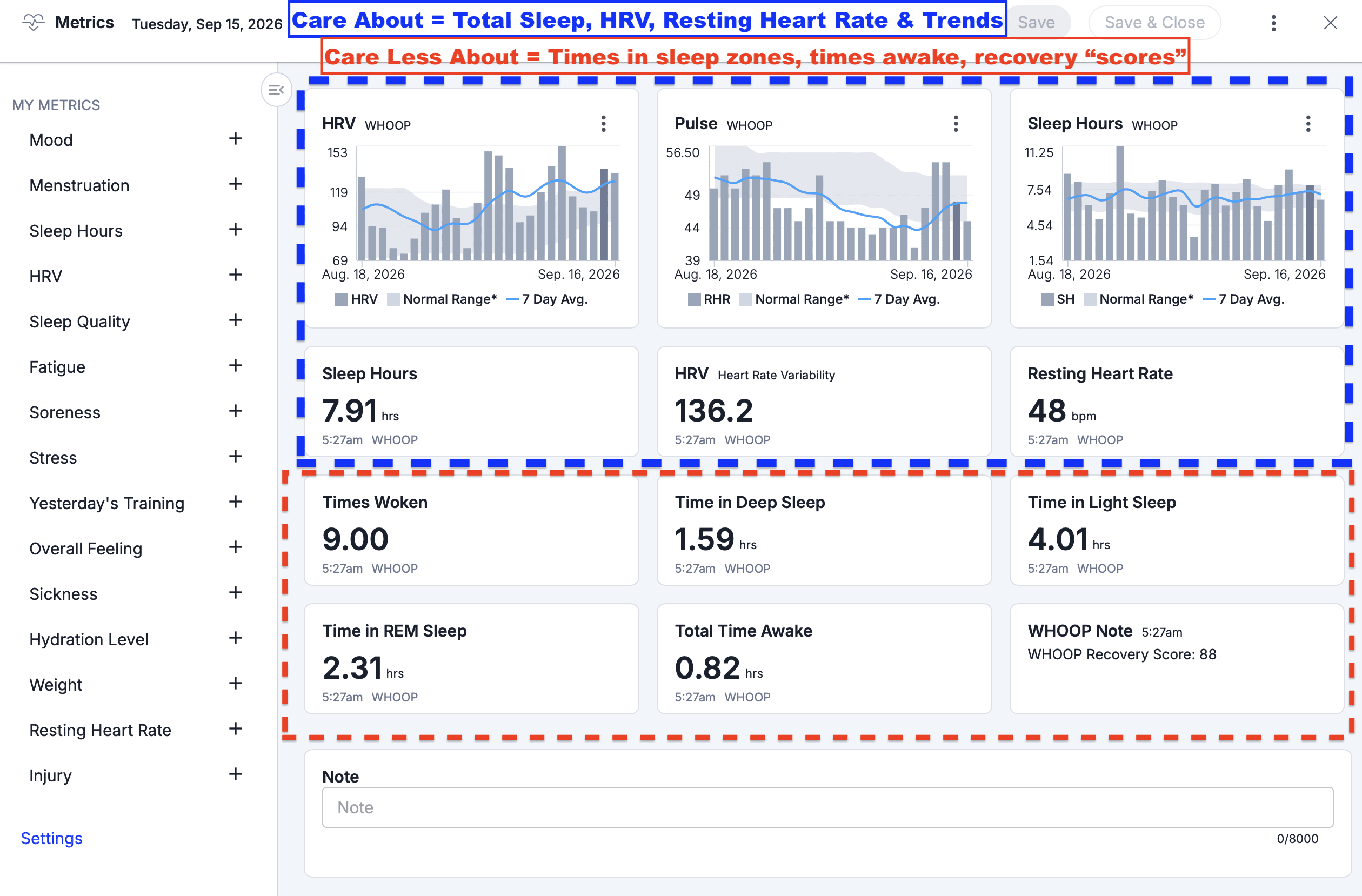Toggle the Normal Range legend in Pulse chart

coord(794,299)
